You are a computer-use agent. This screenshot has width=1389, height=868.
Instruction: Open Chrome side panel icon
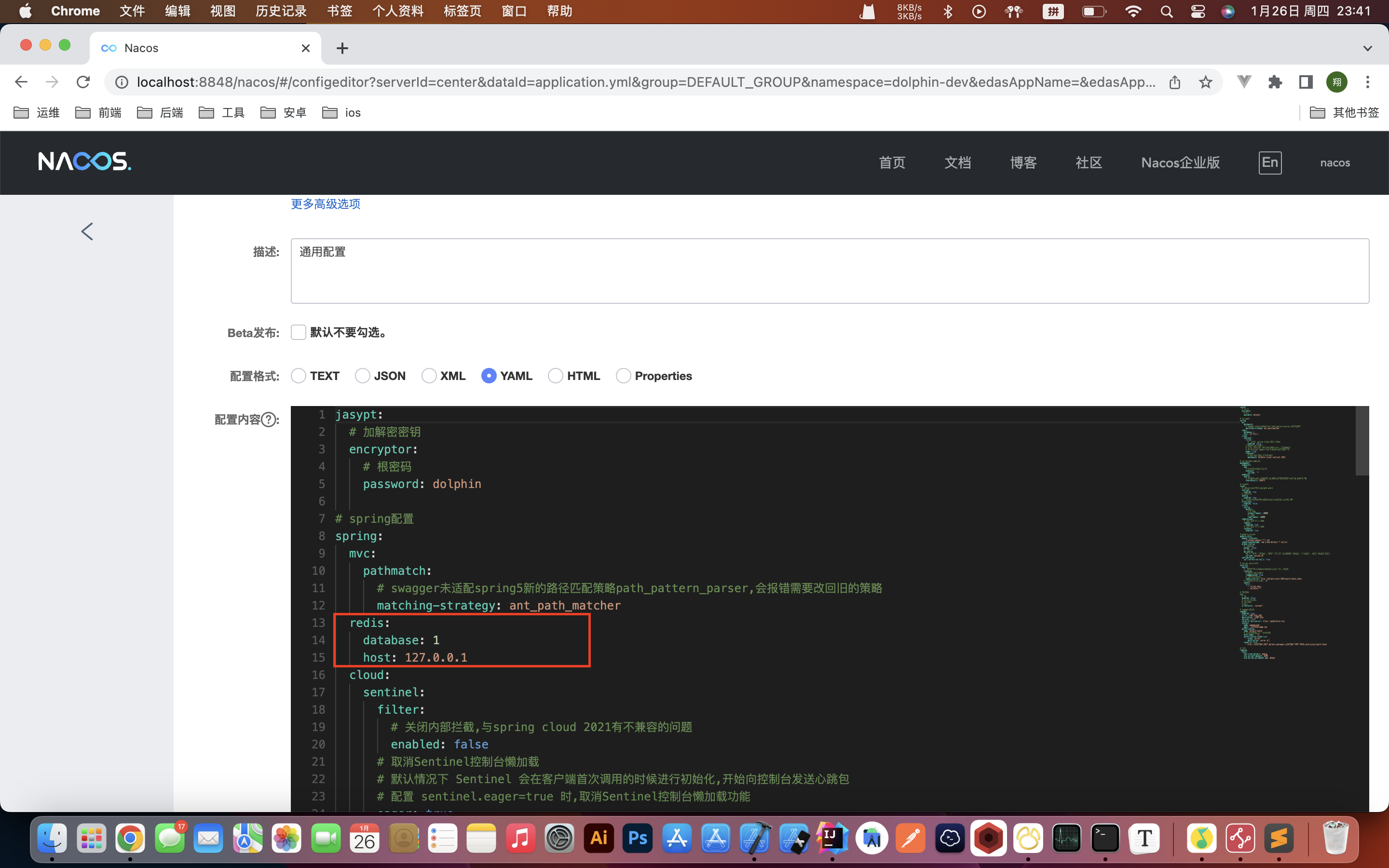coord(1306,82)
